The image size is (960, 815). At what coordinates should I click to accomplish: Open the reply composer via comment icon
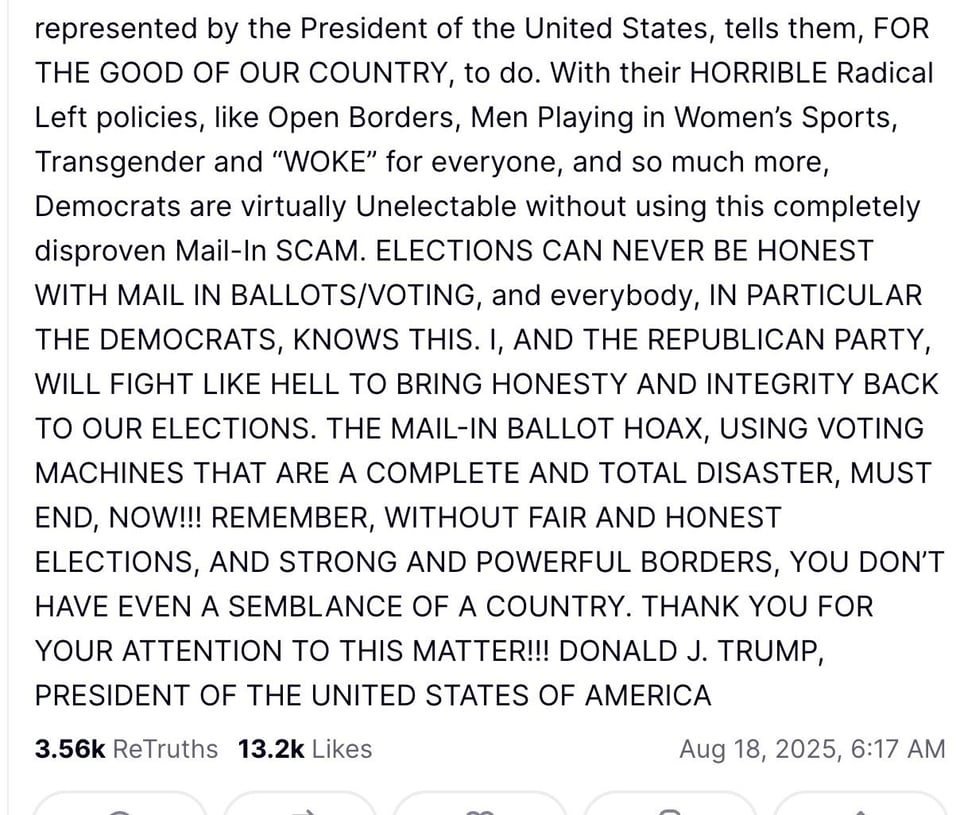[120, 810]
